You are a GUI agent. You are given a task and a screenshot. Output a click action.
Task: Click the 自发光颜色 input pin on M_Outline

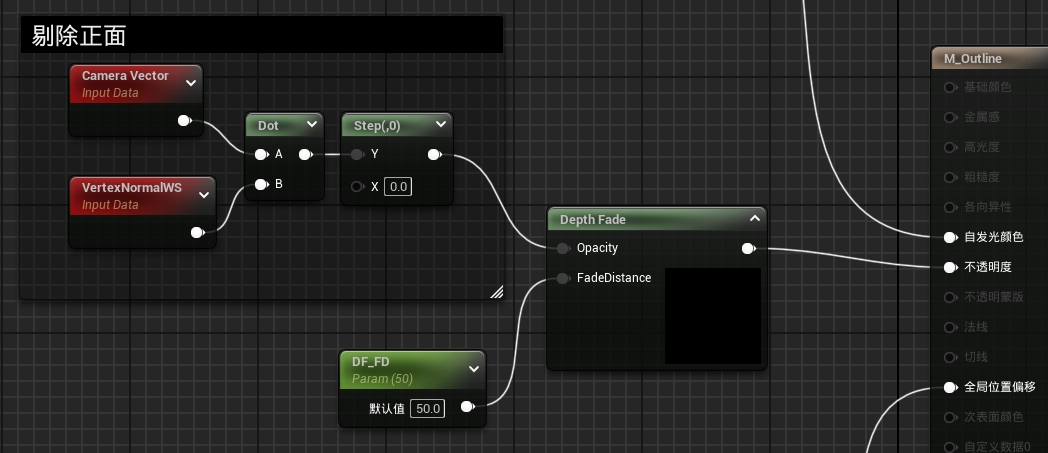[x=949, y=238]
